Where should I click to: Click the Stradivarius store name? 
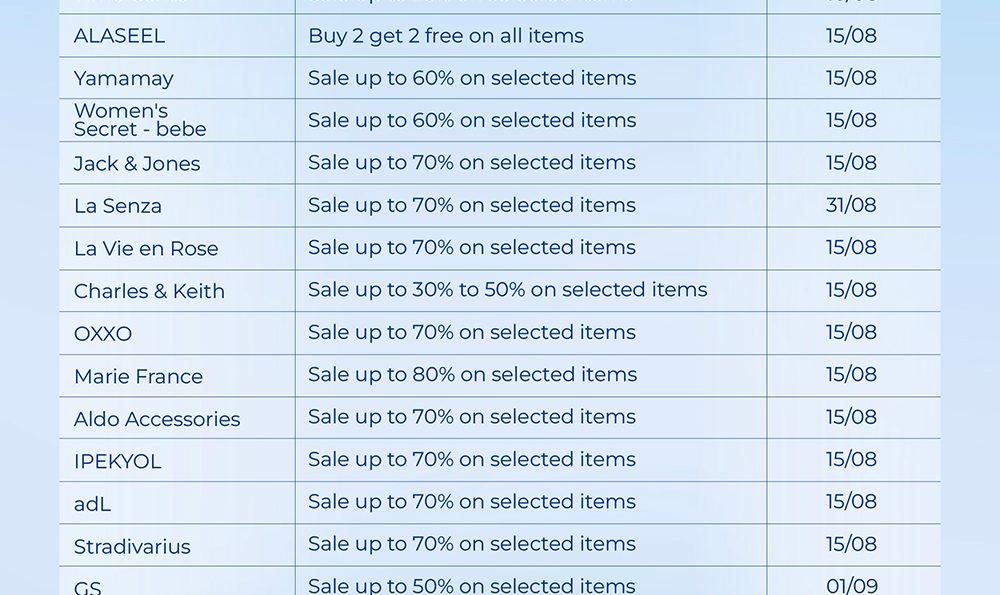[132, 546]
